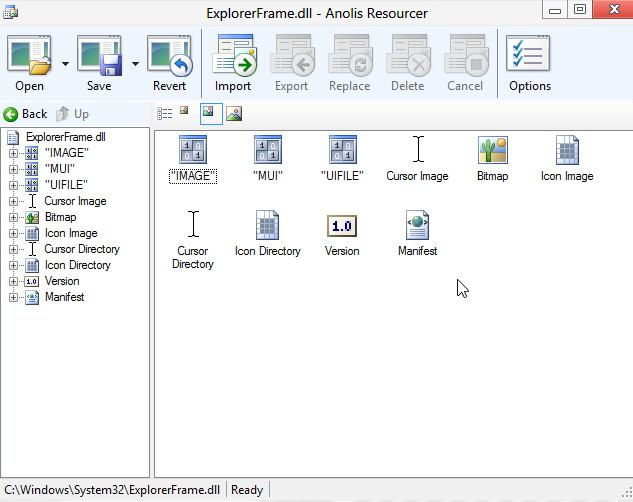This screenshot has width=633, height=502.
Task: Select the "MUI" binary icon in content pane
Action: pos(268,150)
